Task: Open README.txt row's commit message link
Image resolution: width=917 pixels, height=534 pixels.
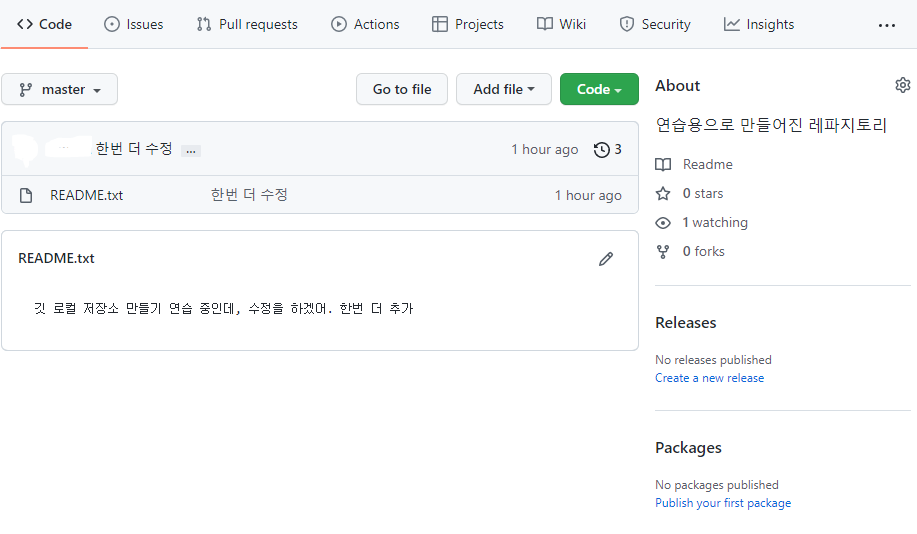Action: 249,195
